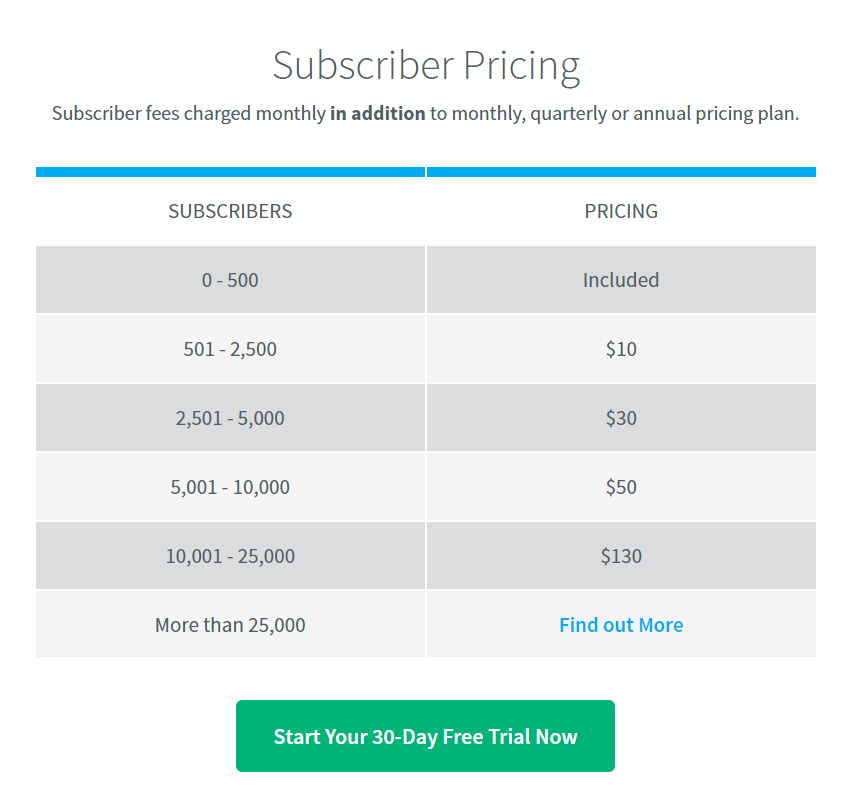
Task: Click the Included pricing cell
Action: click(621, 280)
